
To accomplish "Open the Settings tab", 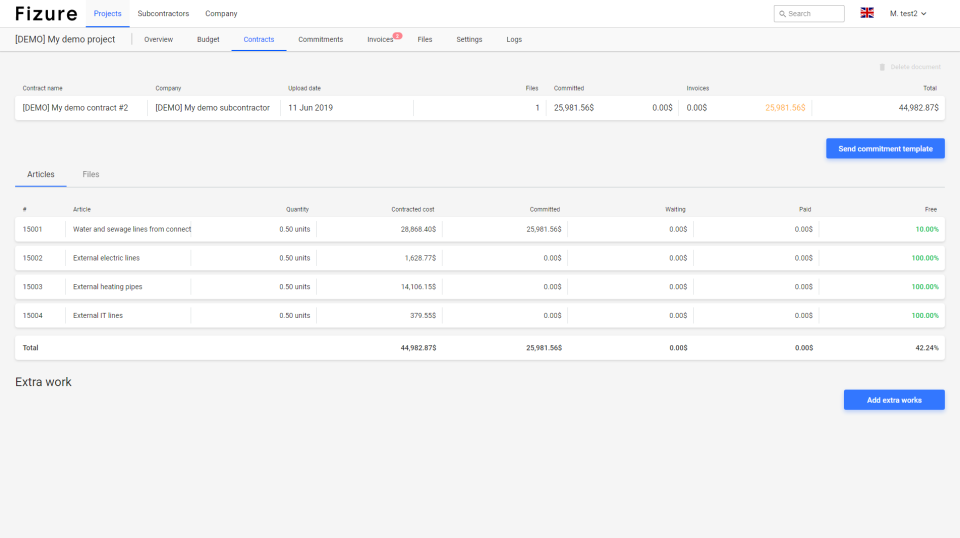I will 469,39.
